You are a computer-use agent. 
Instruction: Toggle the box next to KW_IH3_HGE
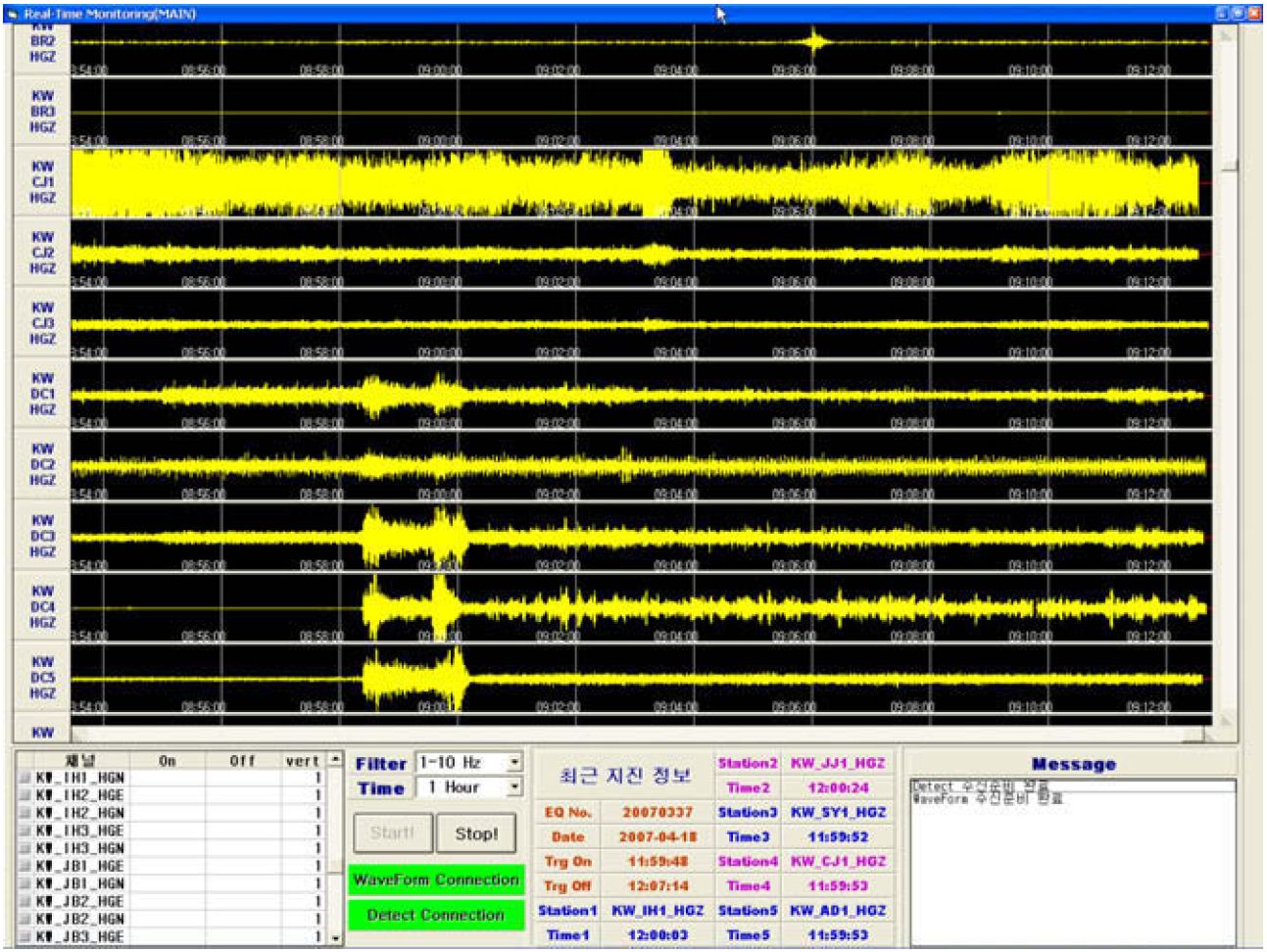click(25, 831)
